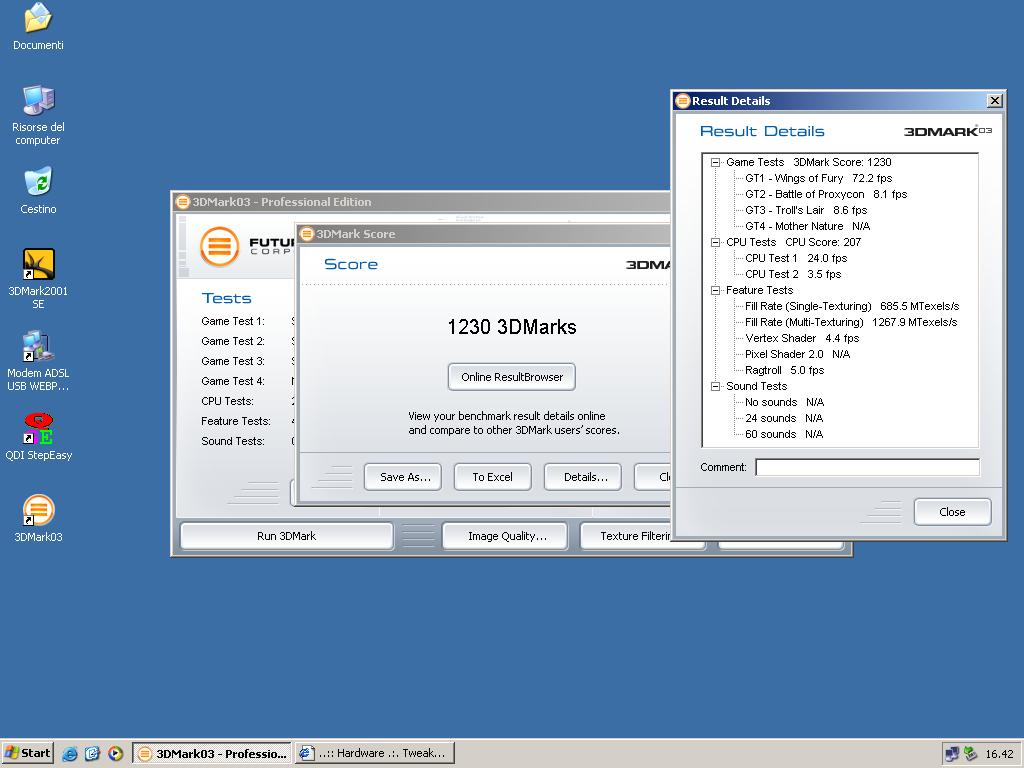1024x768 pixels.
Task: Collapse the CPU Tests tree node
Action: coord(716,242)
